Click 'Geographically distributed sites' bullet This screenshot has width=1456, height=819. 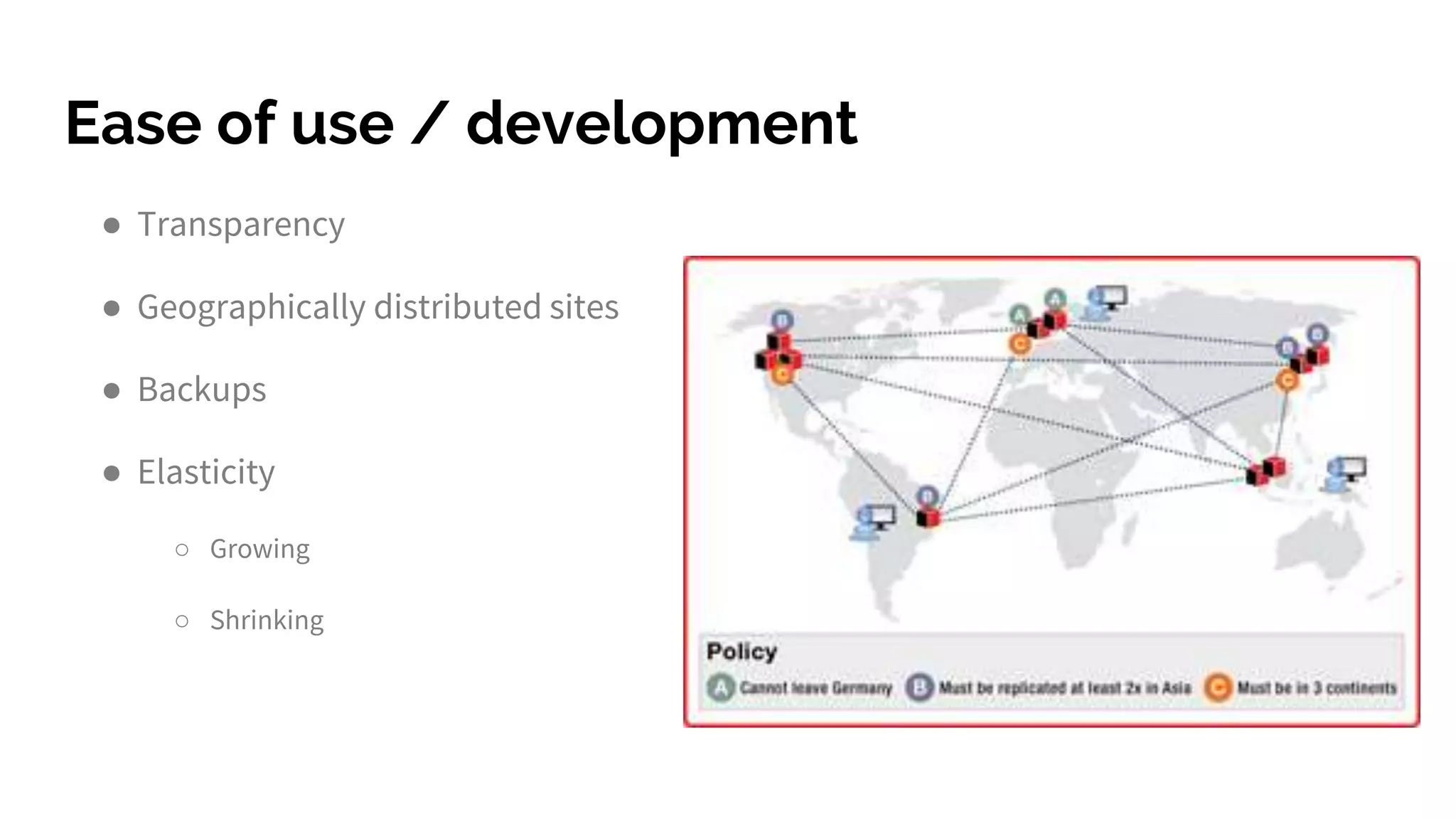tap(378, 308)
